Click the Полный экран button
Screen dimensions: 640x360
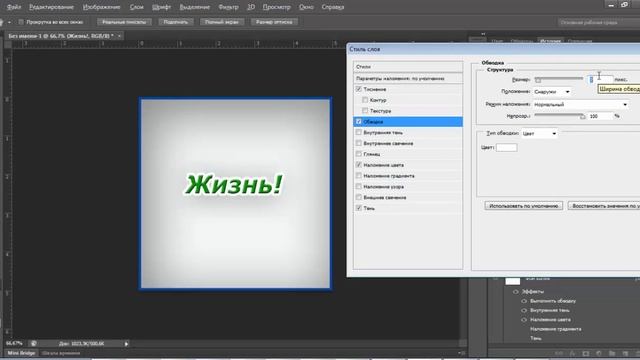(222, 22)
